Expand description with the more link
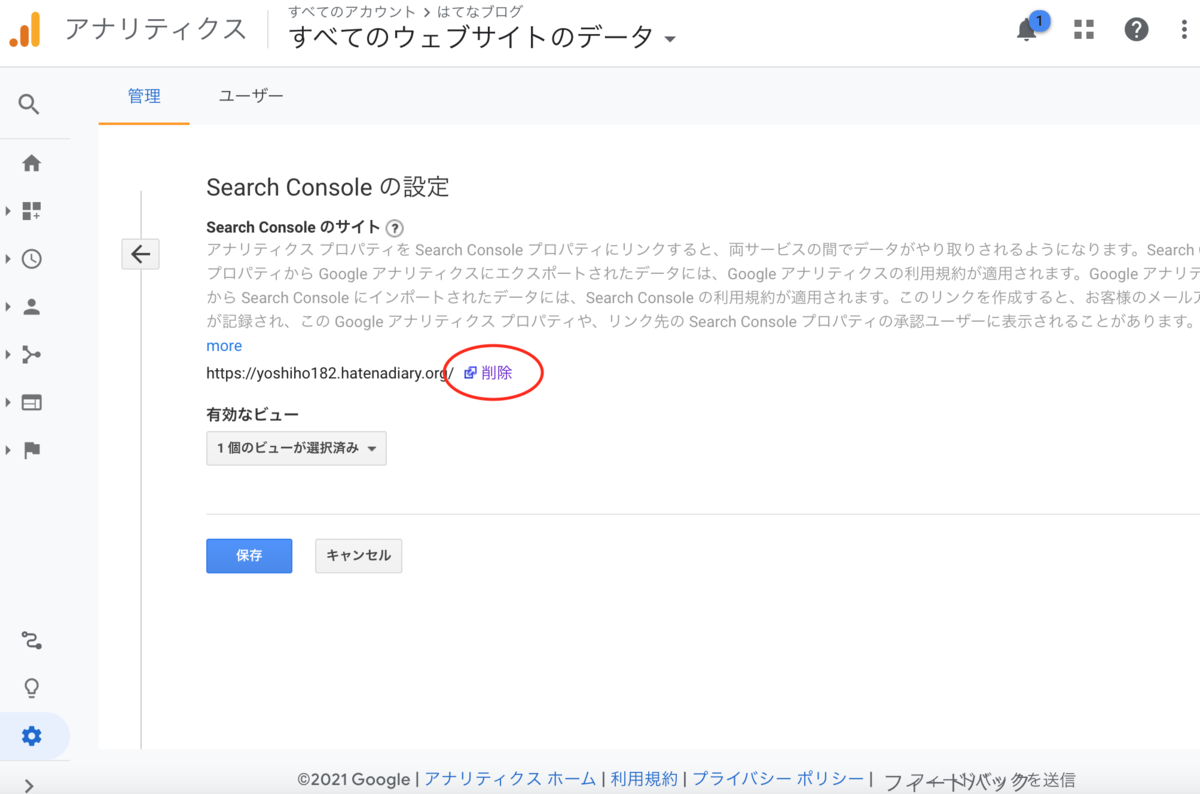 (x=224, y=346)
